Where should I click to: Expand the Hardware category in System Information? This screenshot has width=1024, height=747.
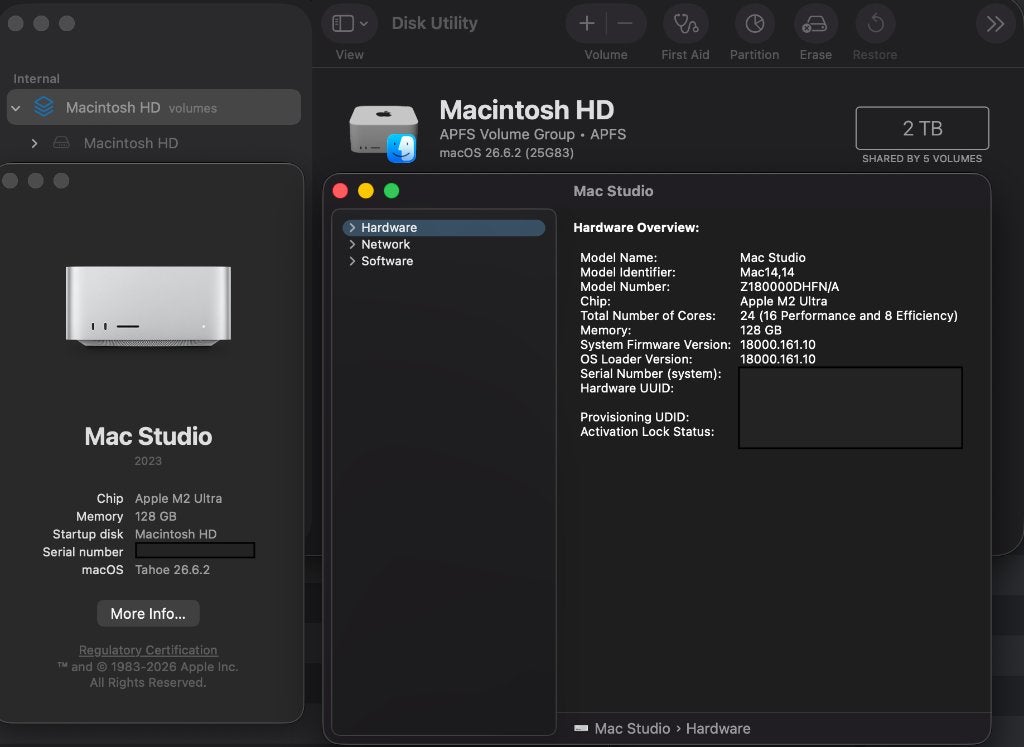tap(352, 227)
